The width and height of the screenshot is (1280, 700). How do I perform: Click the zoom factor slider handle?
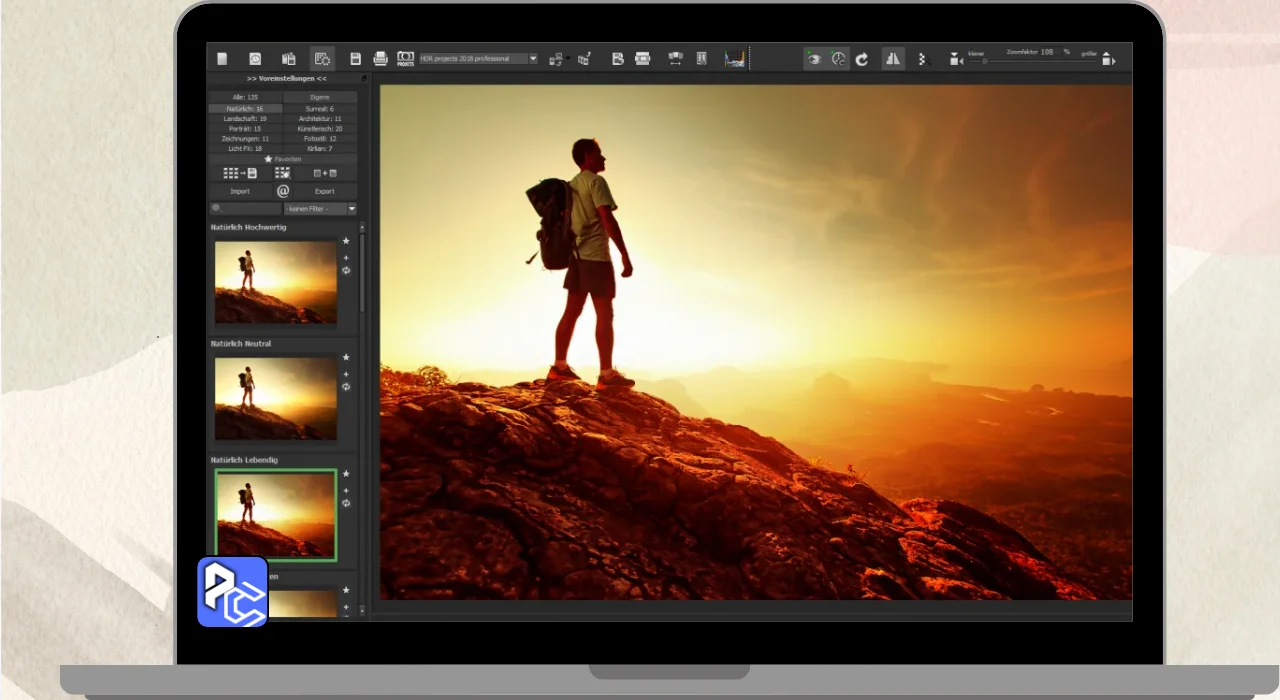click(985, 61)
